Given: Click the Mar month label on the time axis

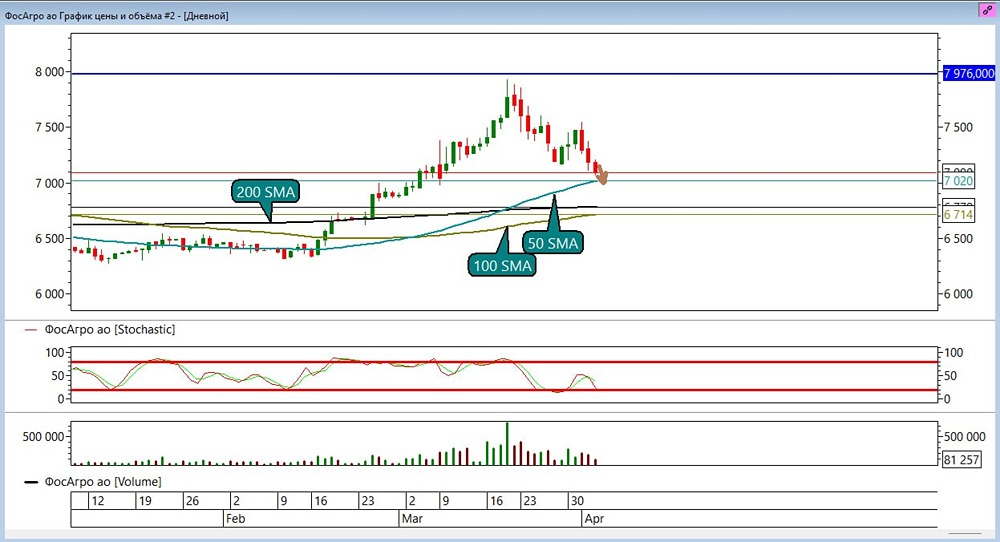Looking at the screenshot, I should [x=412, y=518].
